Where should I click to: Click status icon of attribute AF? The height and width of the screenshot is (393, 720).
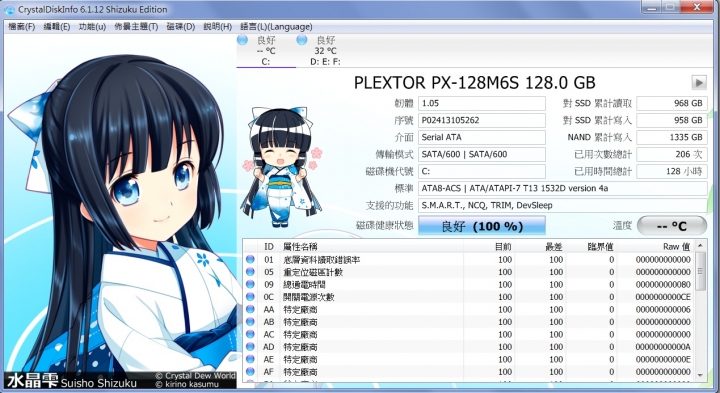(250, 371)
